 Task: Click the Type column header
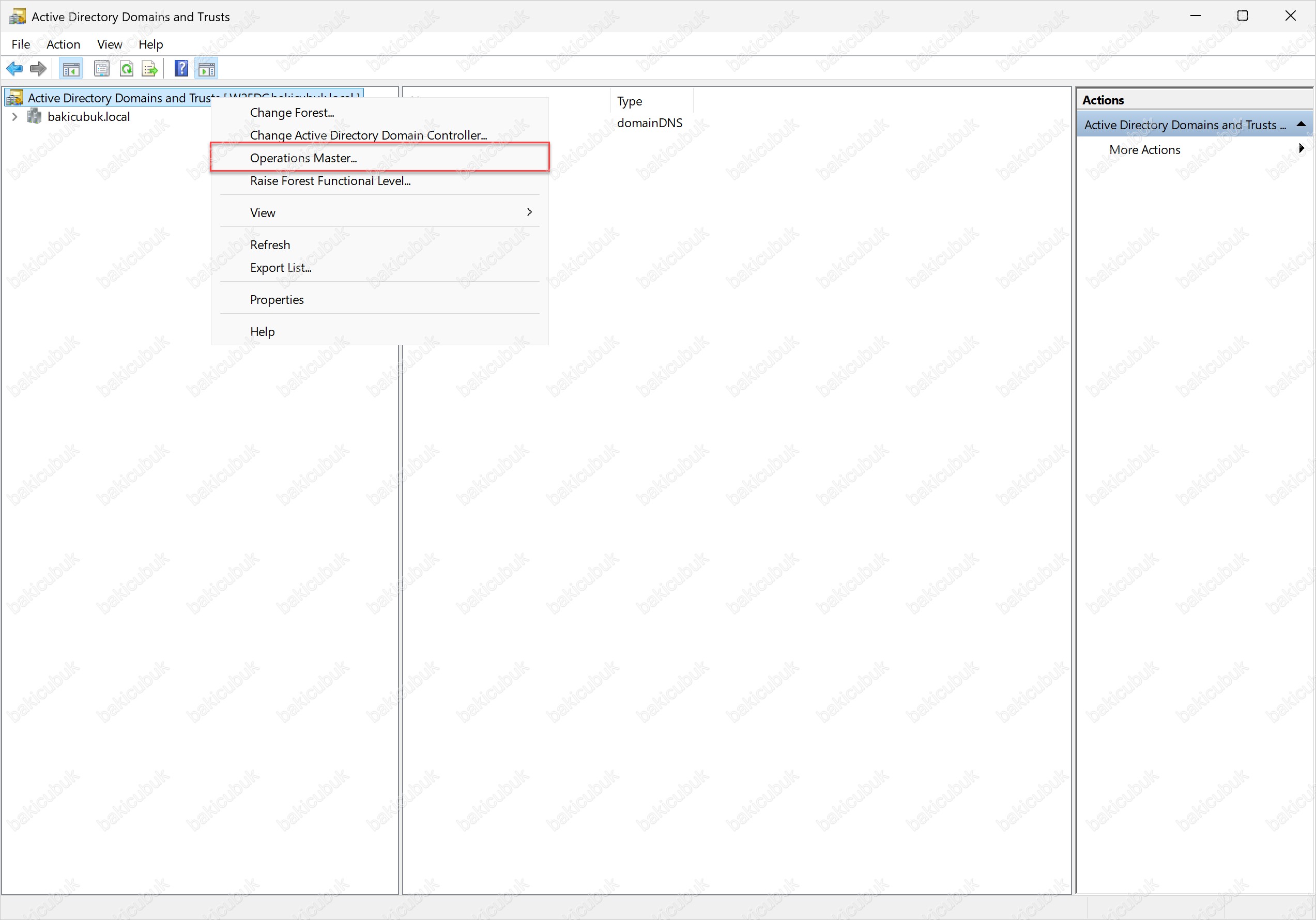click(x=651, y=101)
